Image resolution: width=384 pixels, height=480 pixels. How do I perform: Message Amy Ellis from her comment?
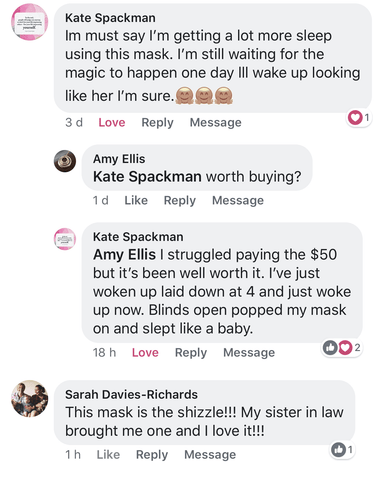click(x=238, y=200)
